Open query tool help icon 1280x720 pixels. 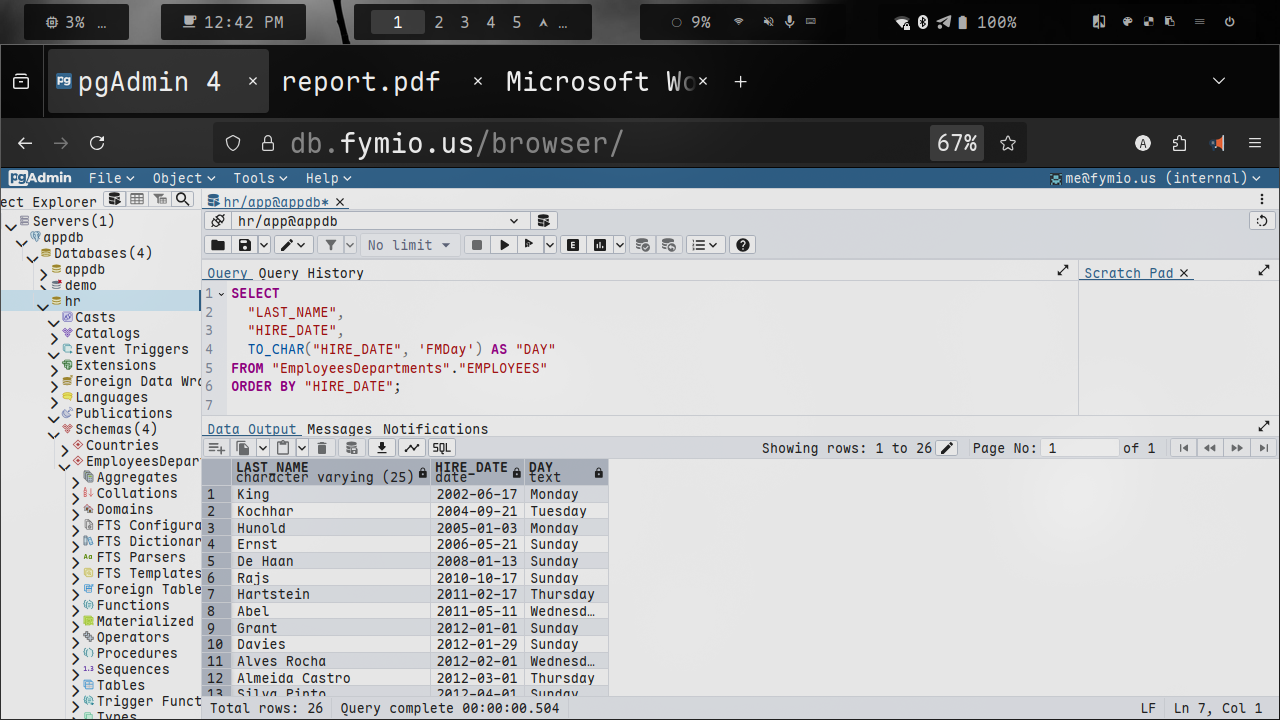point(741,245)
